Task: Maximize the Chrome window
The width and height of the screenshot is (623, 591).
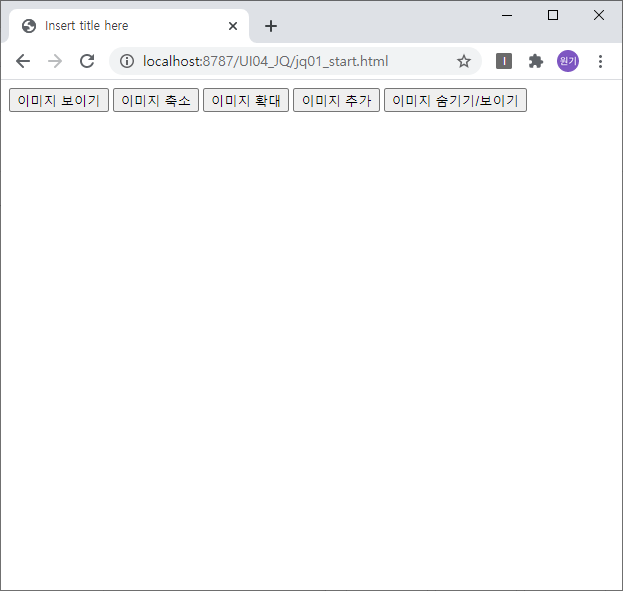Action: (x=553, y=16)
